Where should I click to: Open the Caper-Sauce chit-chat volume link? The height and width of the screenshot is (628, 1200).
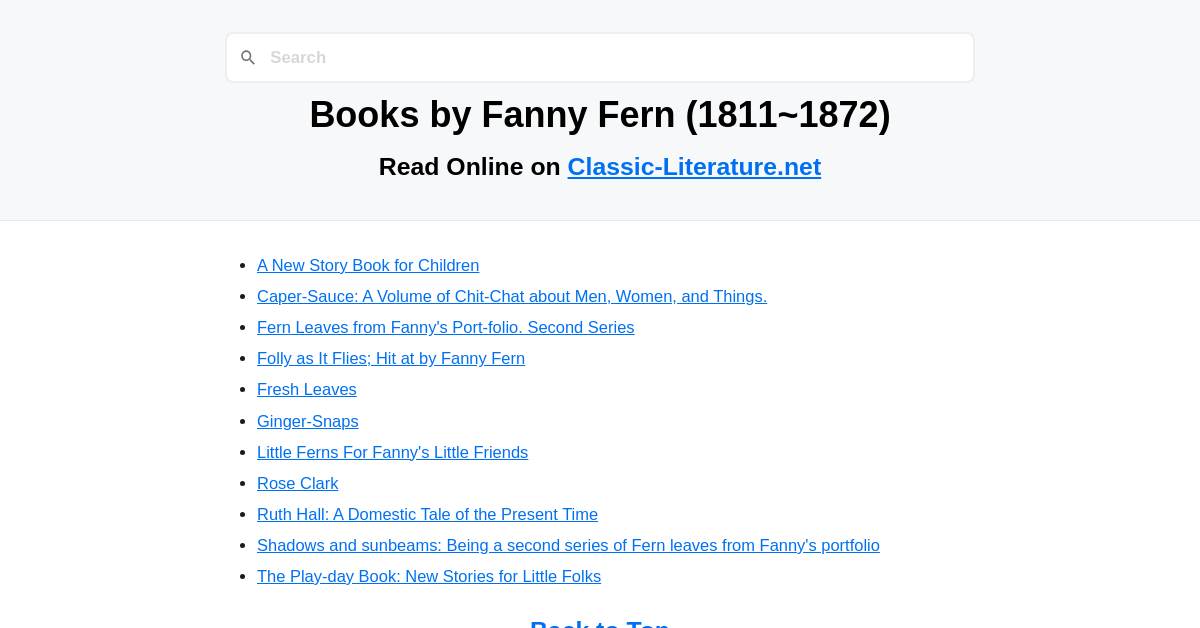tap(511, 296)
